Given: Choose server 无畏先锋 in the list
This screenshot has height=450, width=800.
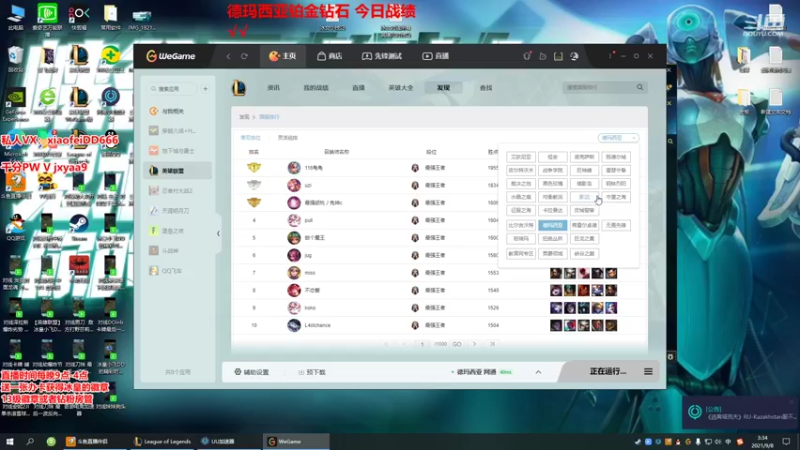Looking at the screenshot, I should pos(616,225).
